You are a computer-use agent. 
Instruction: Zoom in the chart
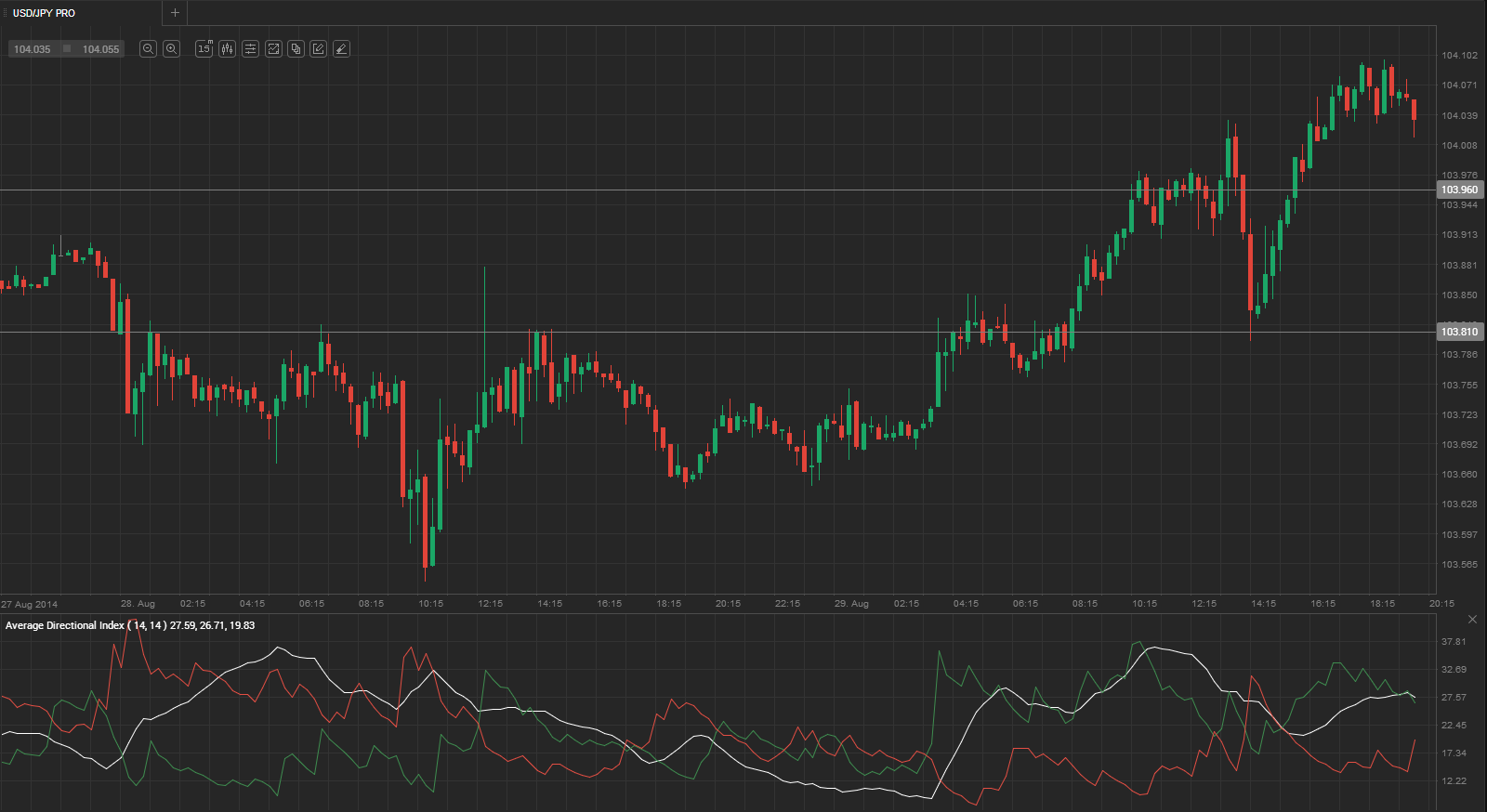click(171, 49)
